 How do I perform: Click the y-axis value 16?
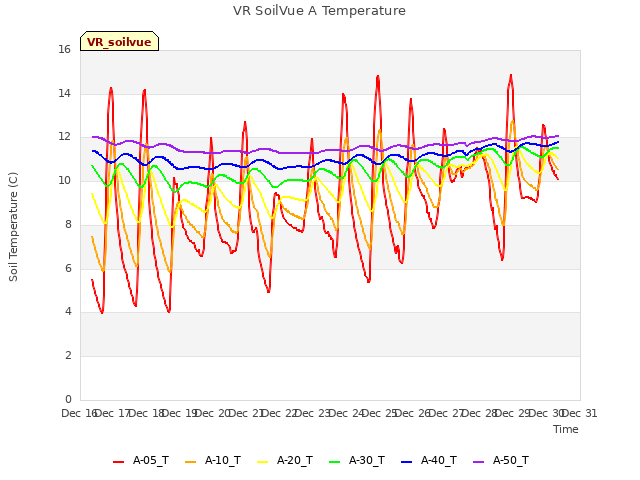pyautogui.click(x=64, y=50)
